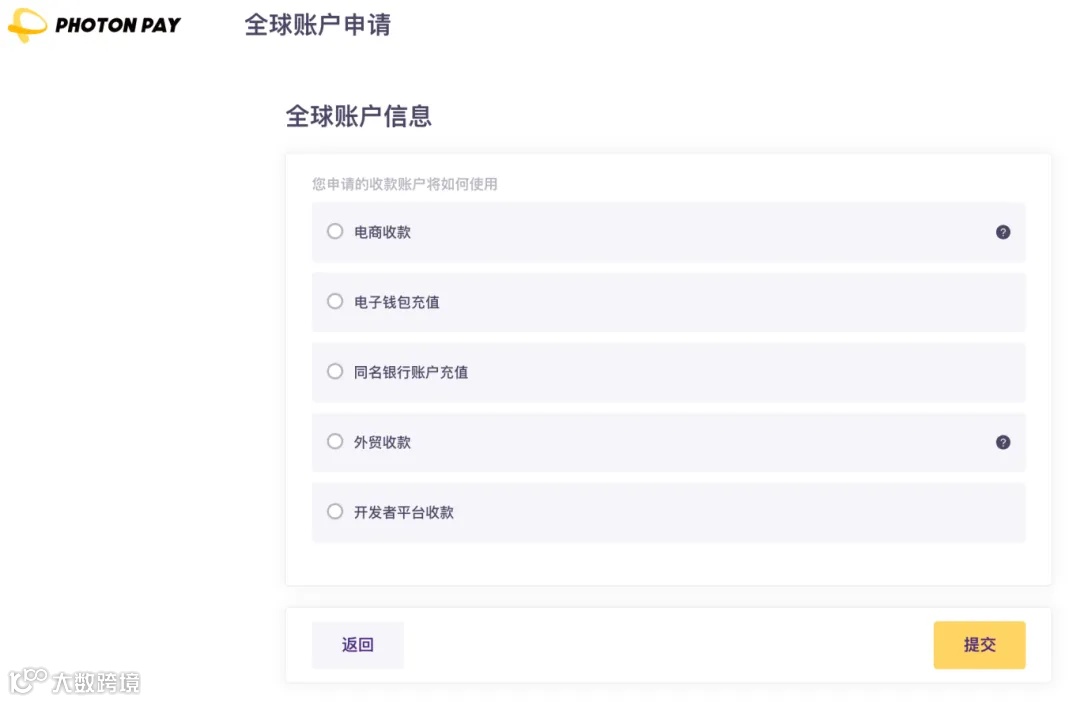Click the question mark circle on fourth row
The height and width of the screenshot is (702, 1080).
click(x=1003, y=441)
